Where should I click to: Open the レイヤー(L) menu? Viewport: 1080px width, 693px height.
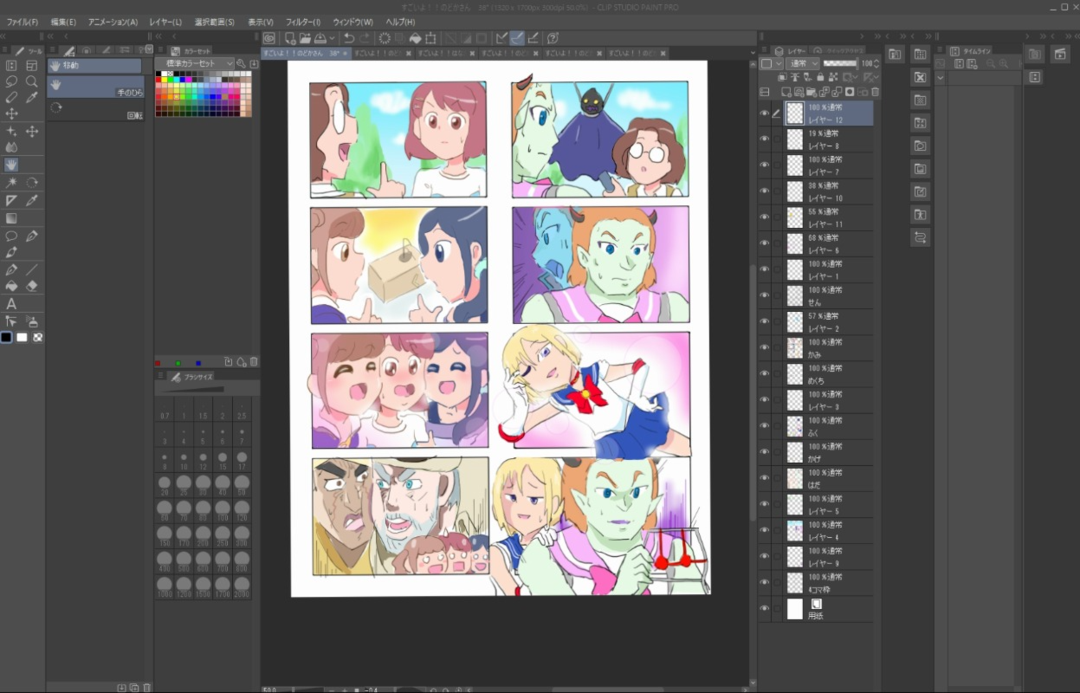(x=165, y=22)
